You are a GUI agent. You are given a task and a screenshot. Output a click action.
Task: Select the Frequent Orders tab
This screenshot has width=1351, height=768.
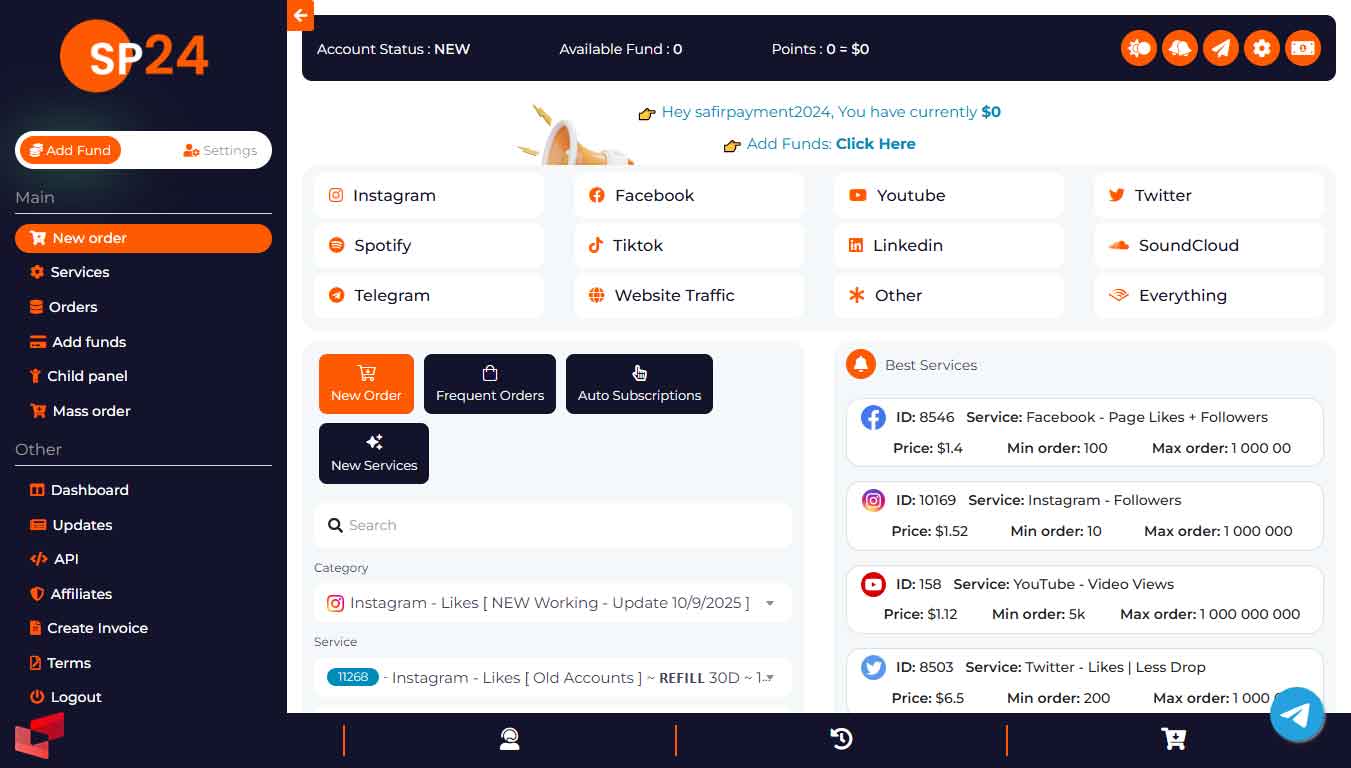click(489, 384)
